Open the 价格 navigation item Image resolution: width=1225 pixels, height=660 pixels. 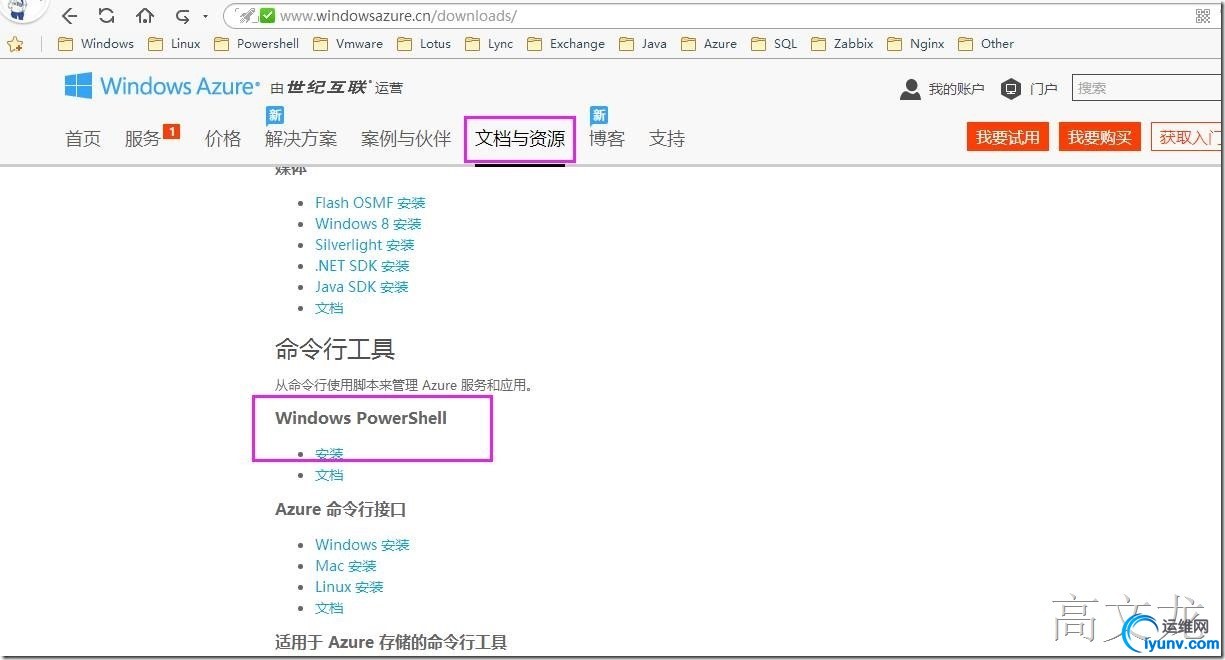click(x=223, y=139)
